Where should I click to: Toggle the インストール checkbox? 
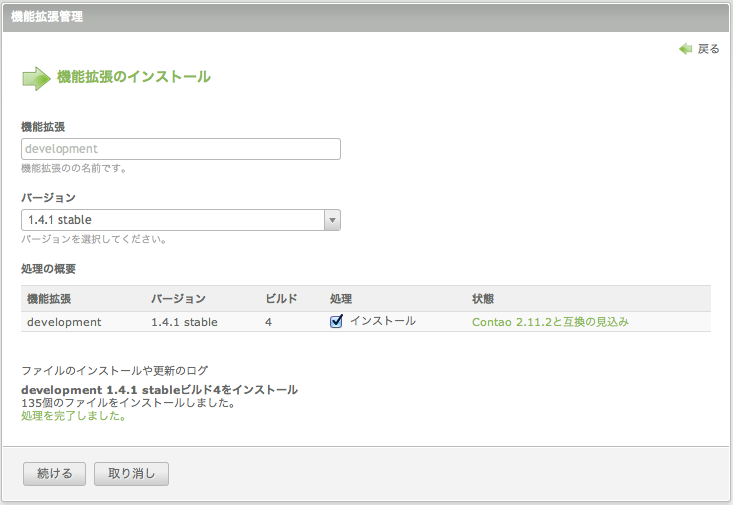coord(336,322)
